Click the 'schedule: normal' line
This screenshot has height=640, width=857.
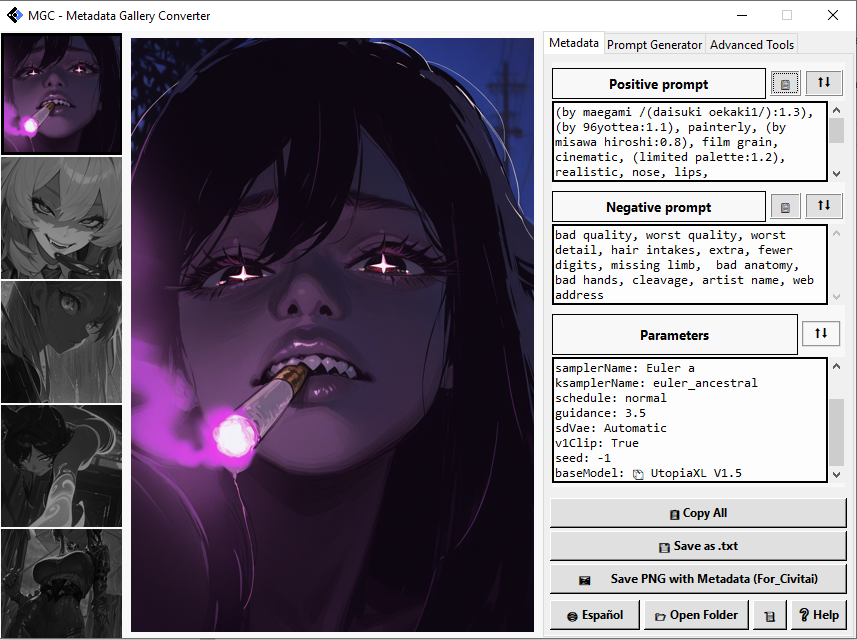pos(611,398)
